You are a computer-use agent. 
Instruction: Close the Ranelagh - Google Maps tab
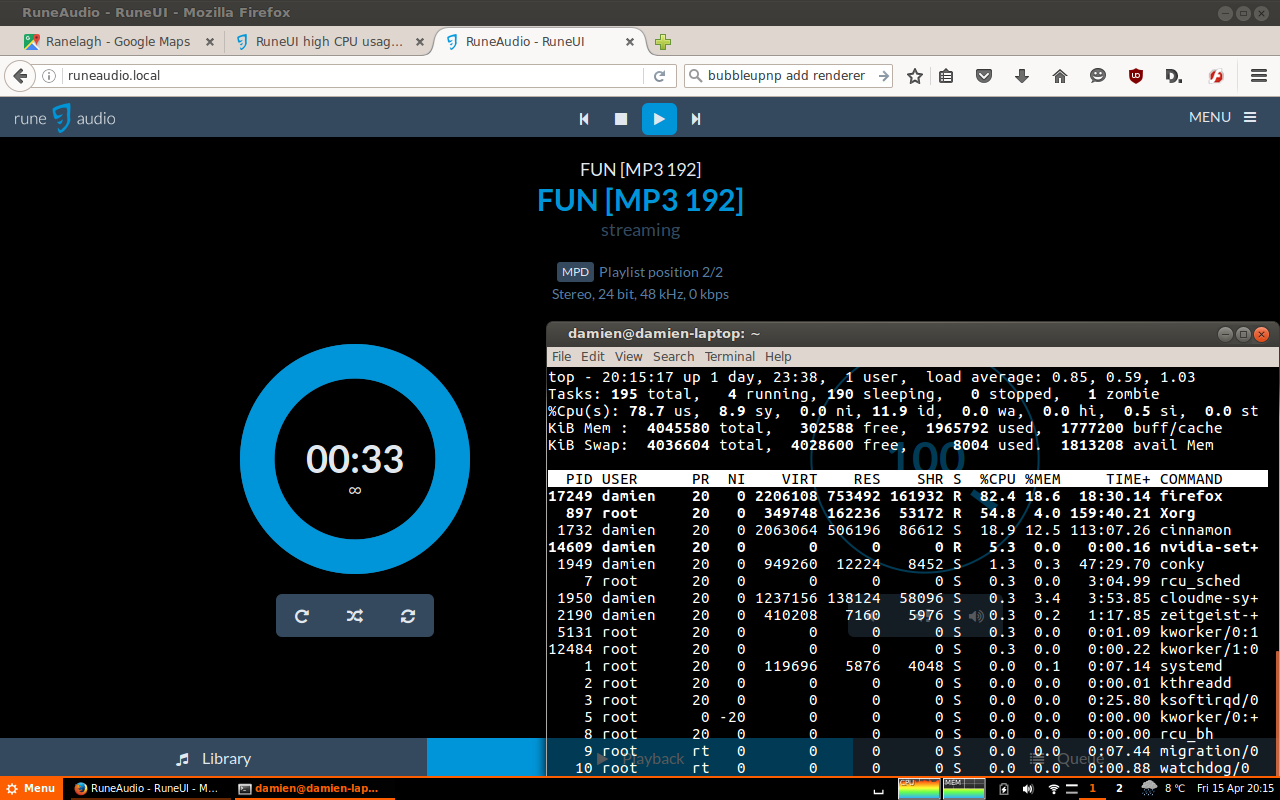(210, 42)
